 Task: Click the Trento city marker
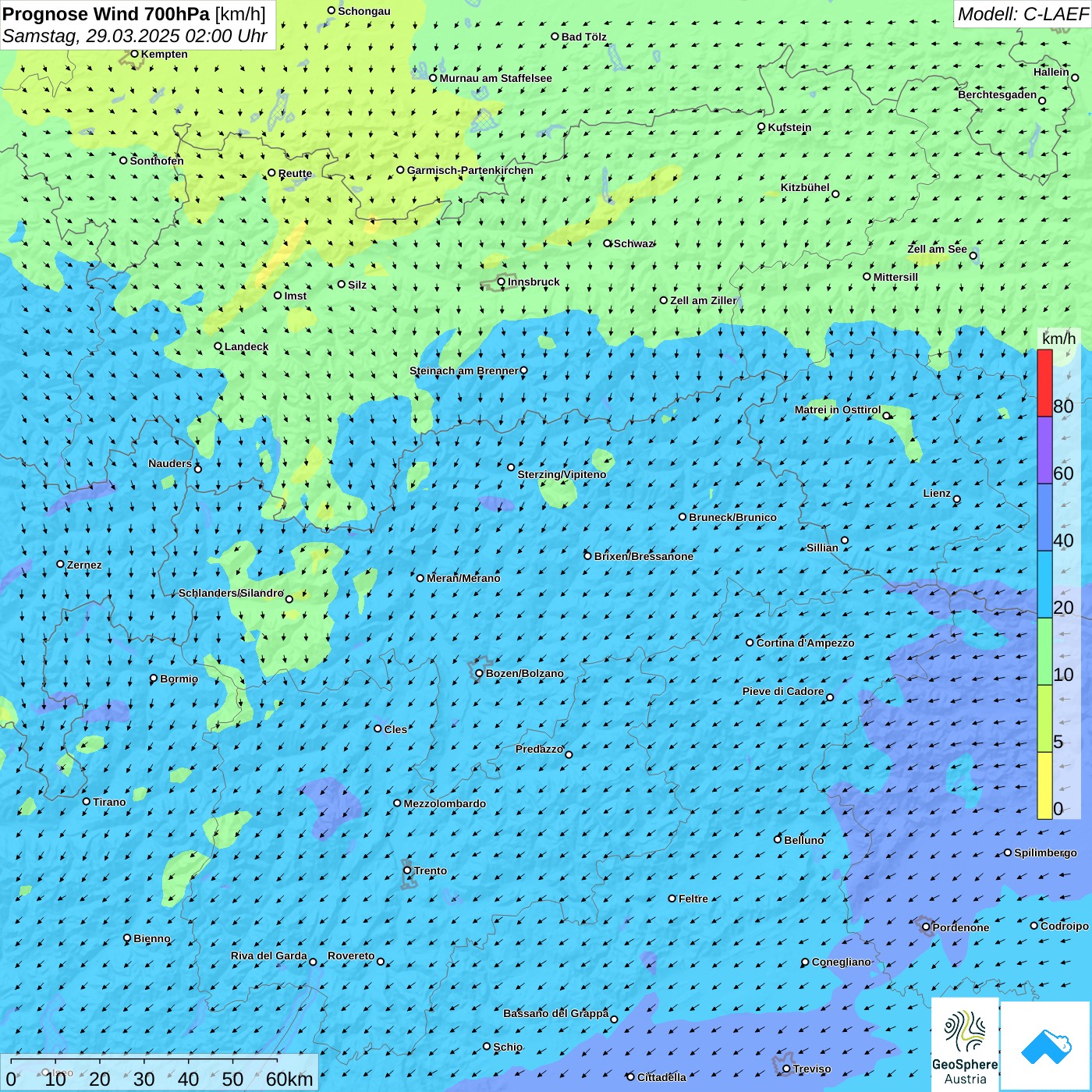[x=407, y=870]
